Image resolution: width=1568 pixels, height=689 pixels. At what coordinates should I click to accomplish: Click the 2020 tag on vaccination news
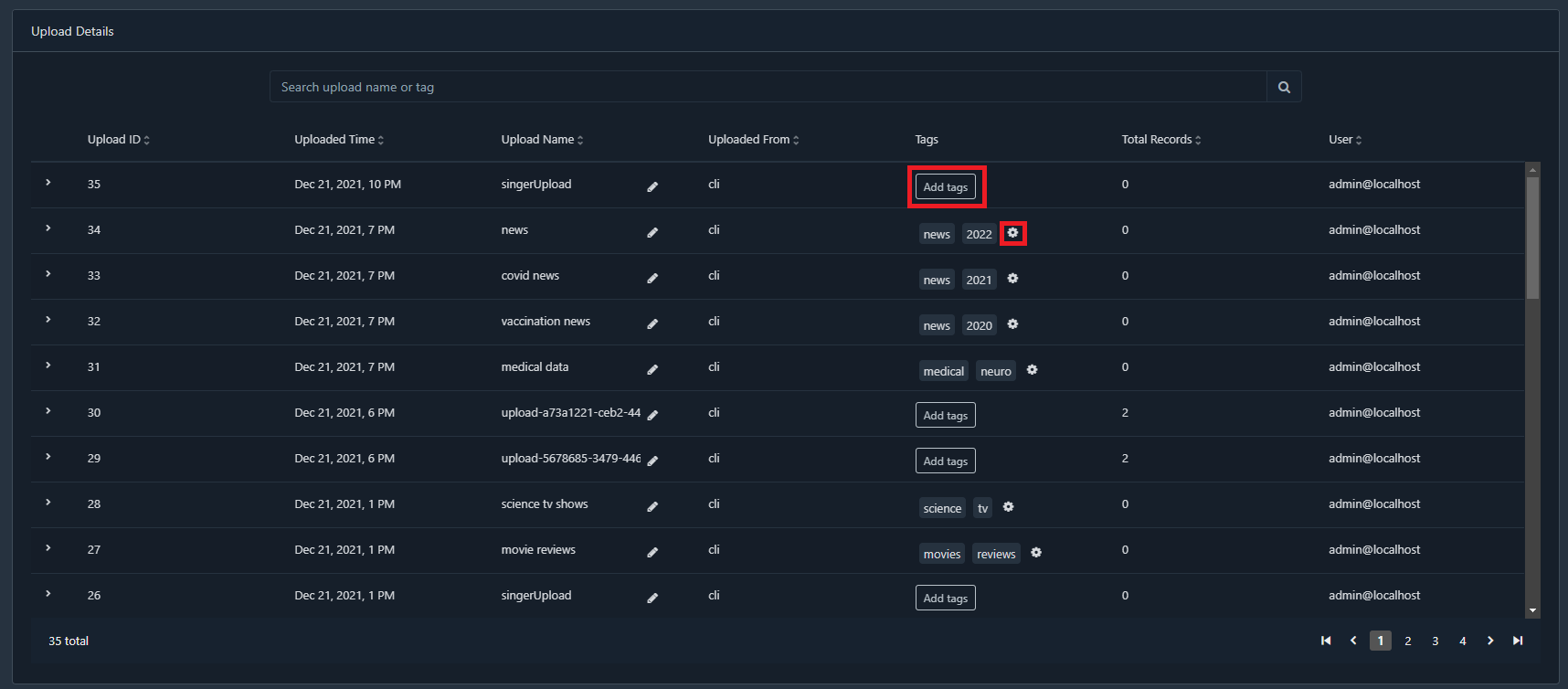coord(979,325)
